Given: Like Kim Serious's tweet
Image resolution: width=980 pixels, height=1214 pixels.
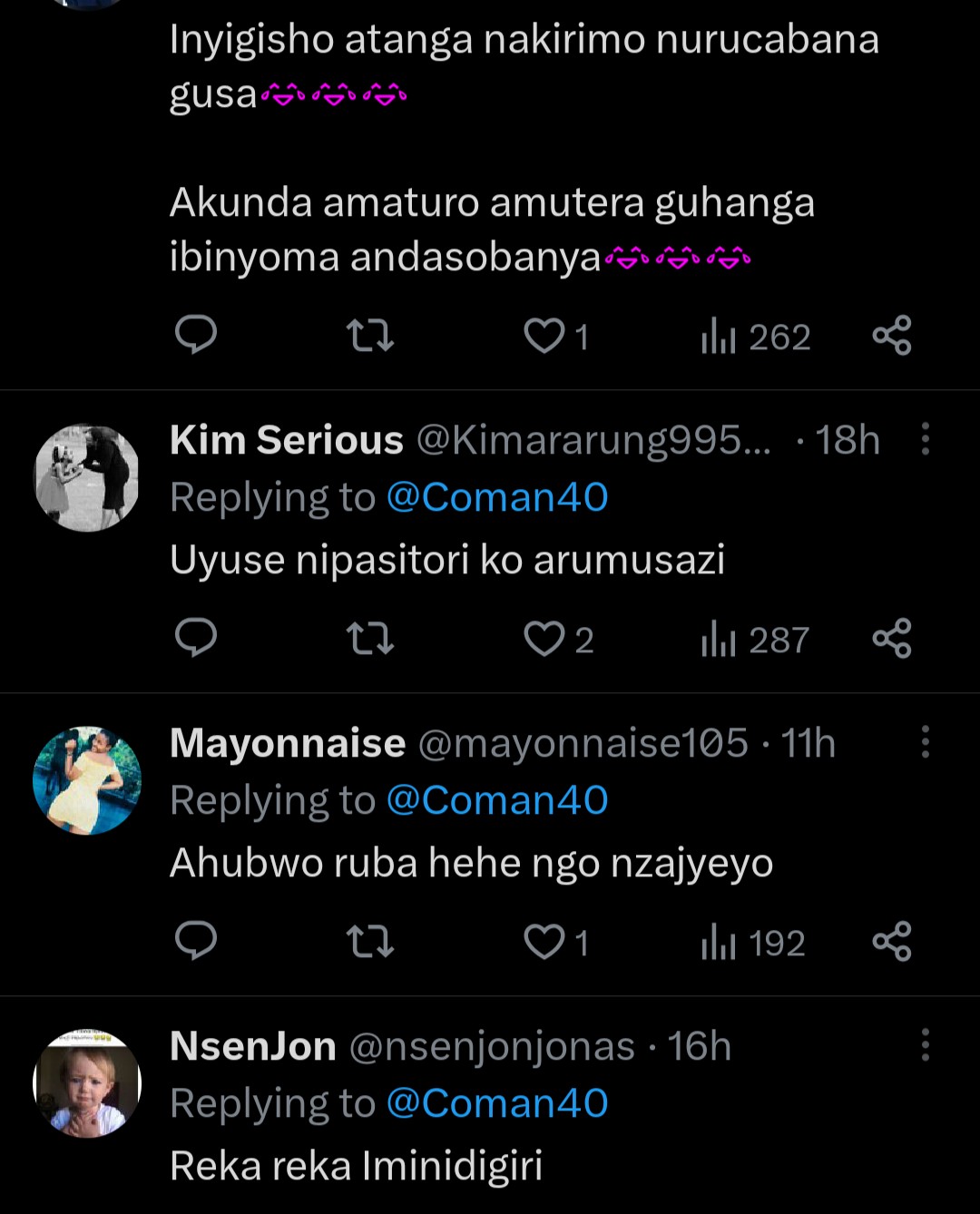Looking at the screenshot, I should pos(544,639).
